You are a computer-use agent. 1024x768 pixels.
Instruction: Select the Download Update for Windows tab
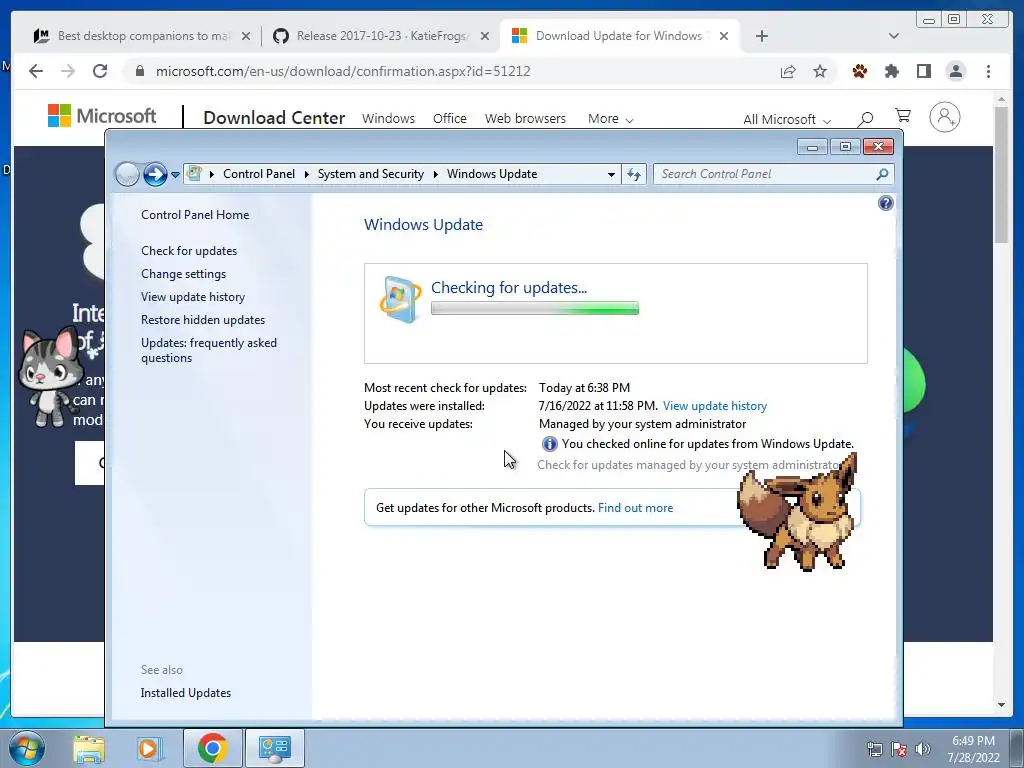pyautogui.click(x=619, y=36)
